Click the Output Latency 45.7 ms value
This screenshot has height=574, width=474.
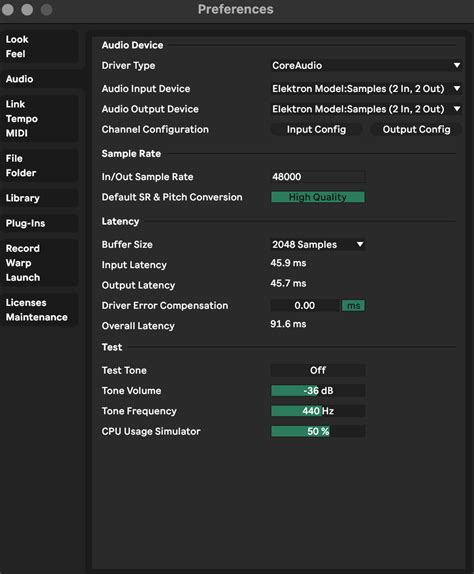(x=288, y=283)
